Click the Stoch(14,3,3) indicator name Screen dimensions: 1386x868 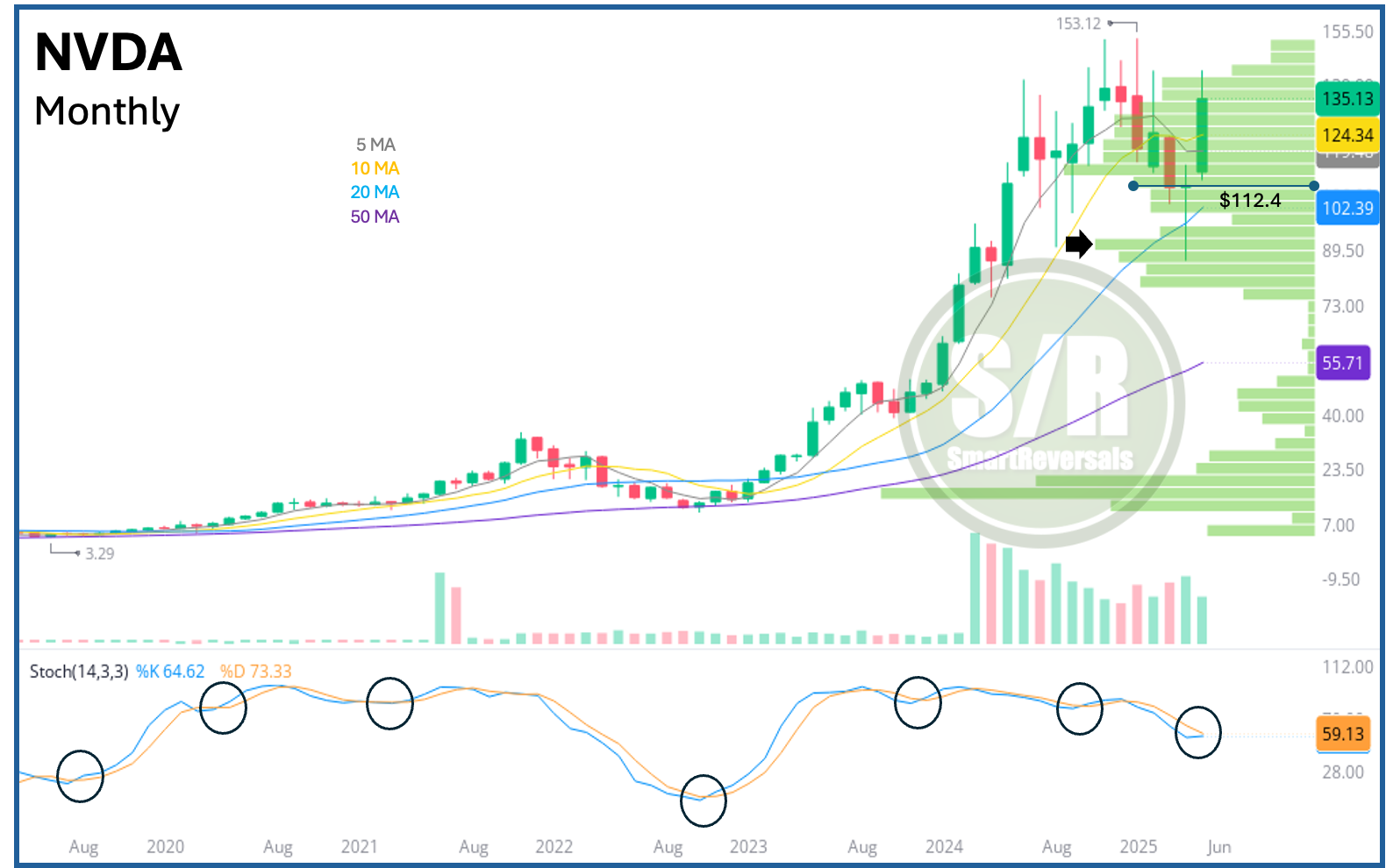(x=79, y=672)
